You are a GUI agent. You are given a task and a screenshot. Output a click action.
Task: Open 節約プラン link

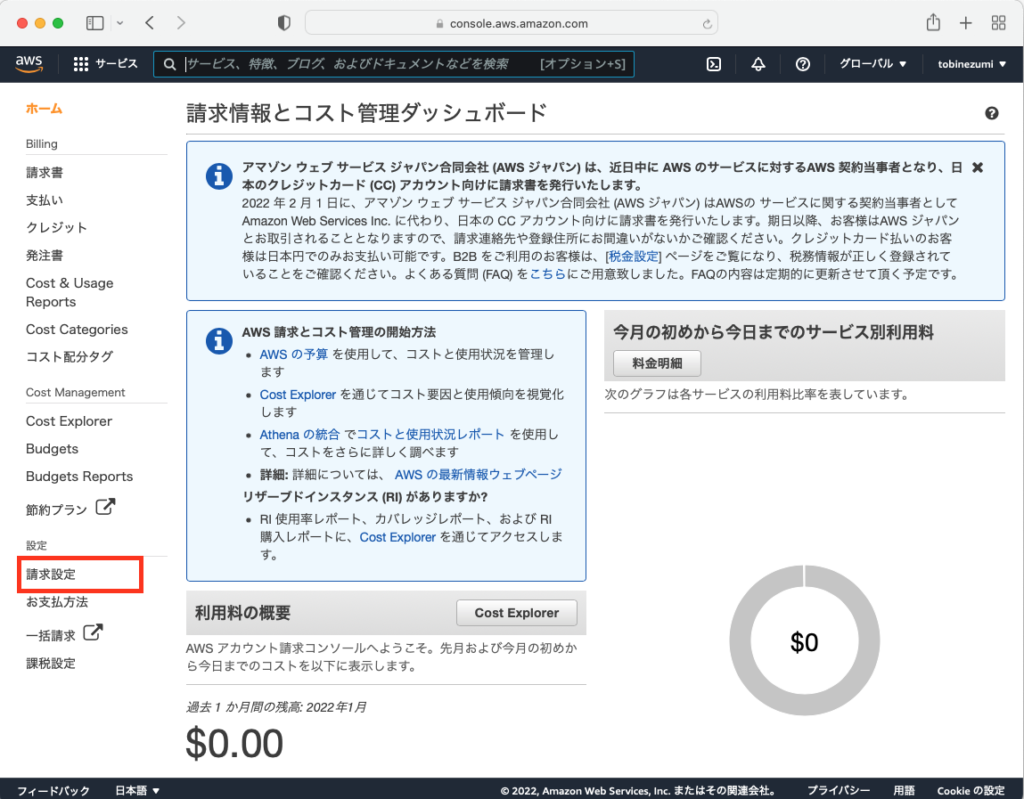click(x=56, y=510)
